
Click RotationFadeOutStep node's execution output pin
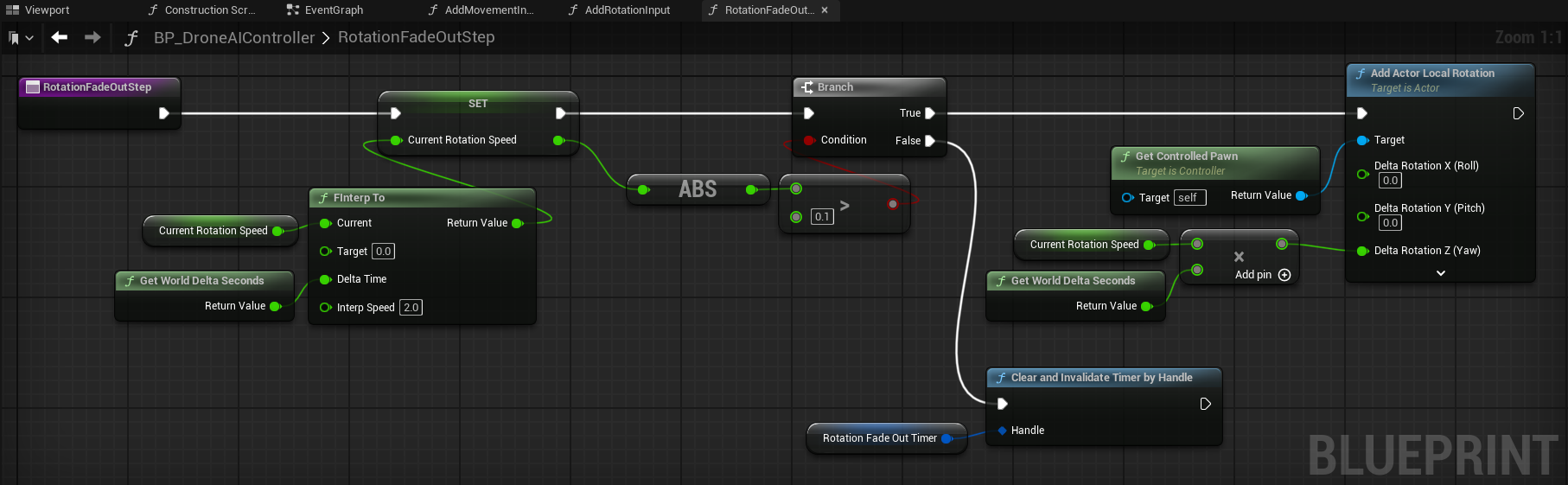pyautogui.click(x=163, y=113)
